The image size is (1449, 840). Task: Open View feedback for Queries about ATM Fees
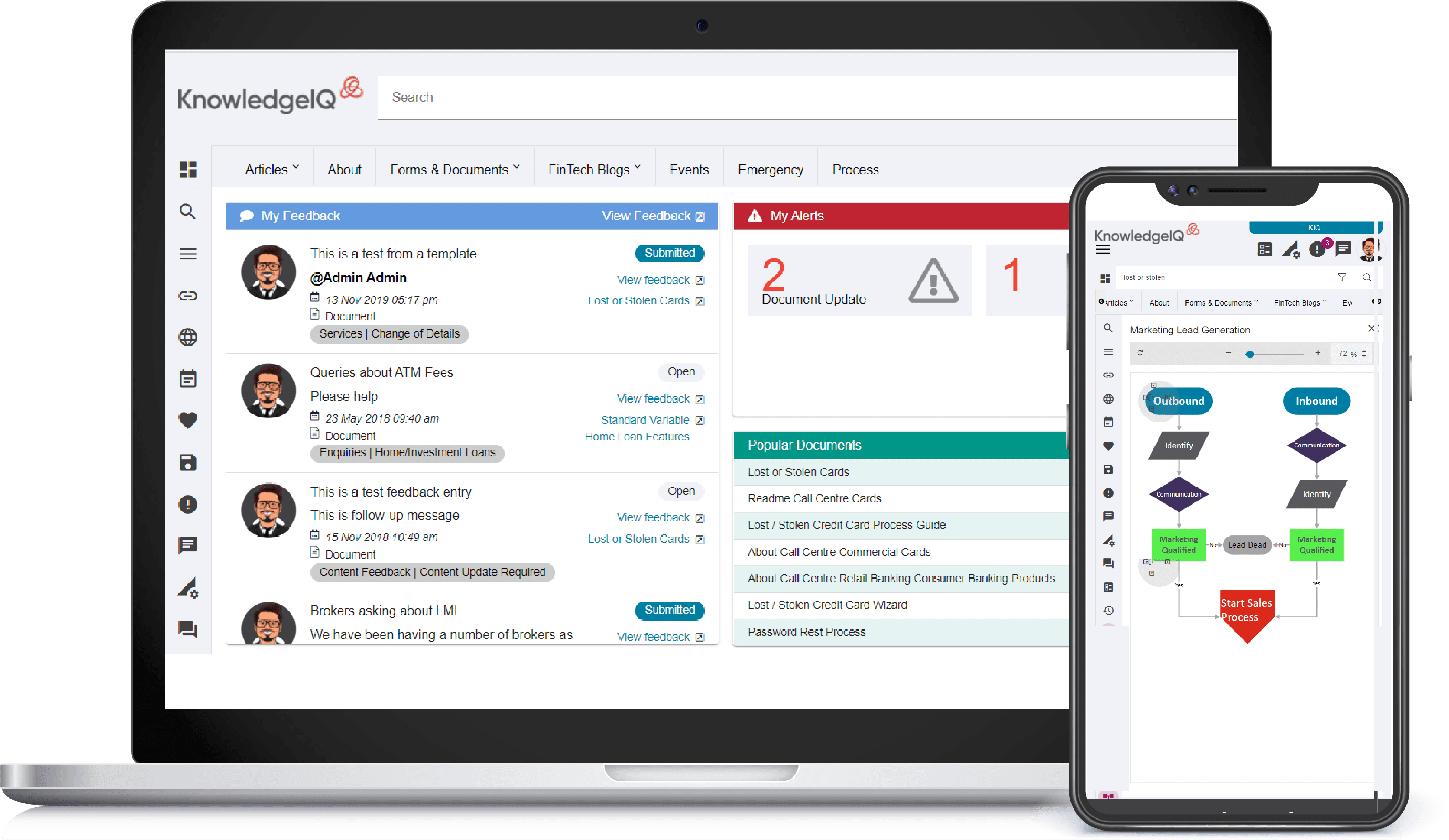tap(660, 399)
